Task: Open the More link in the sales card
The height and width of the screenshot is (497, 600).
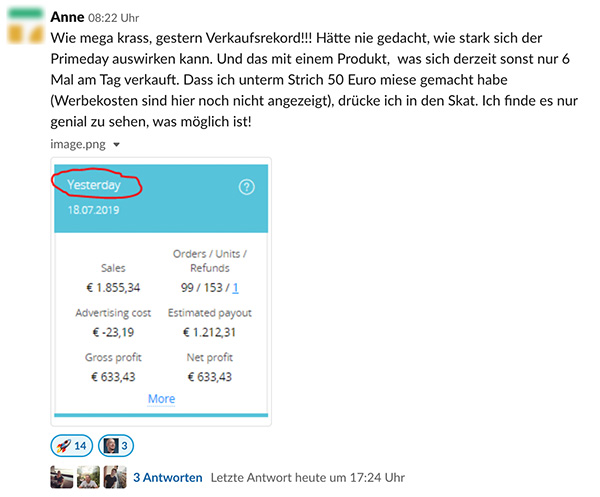Action: tap(161, 399)
